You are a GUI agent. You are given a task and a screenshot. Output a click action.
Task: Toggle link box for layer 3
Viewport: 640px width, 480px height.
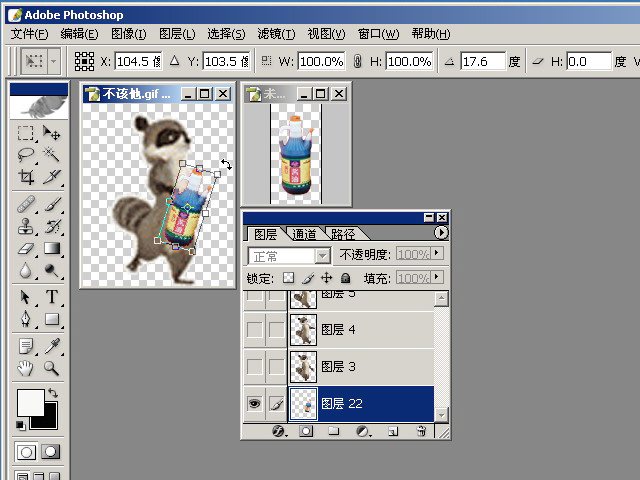pyautogui.click(x=276, y=367)
